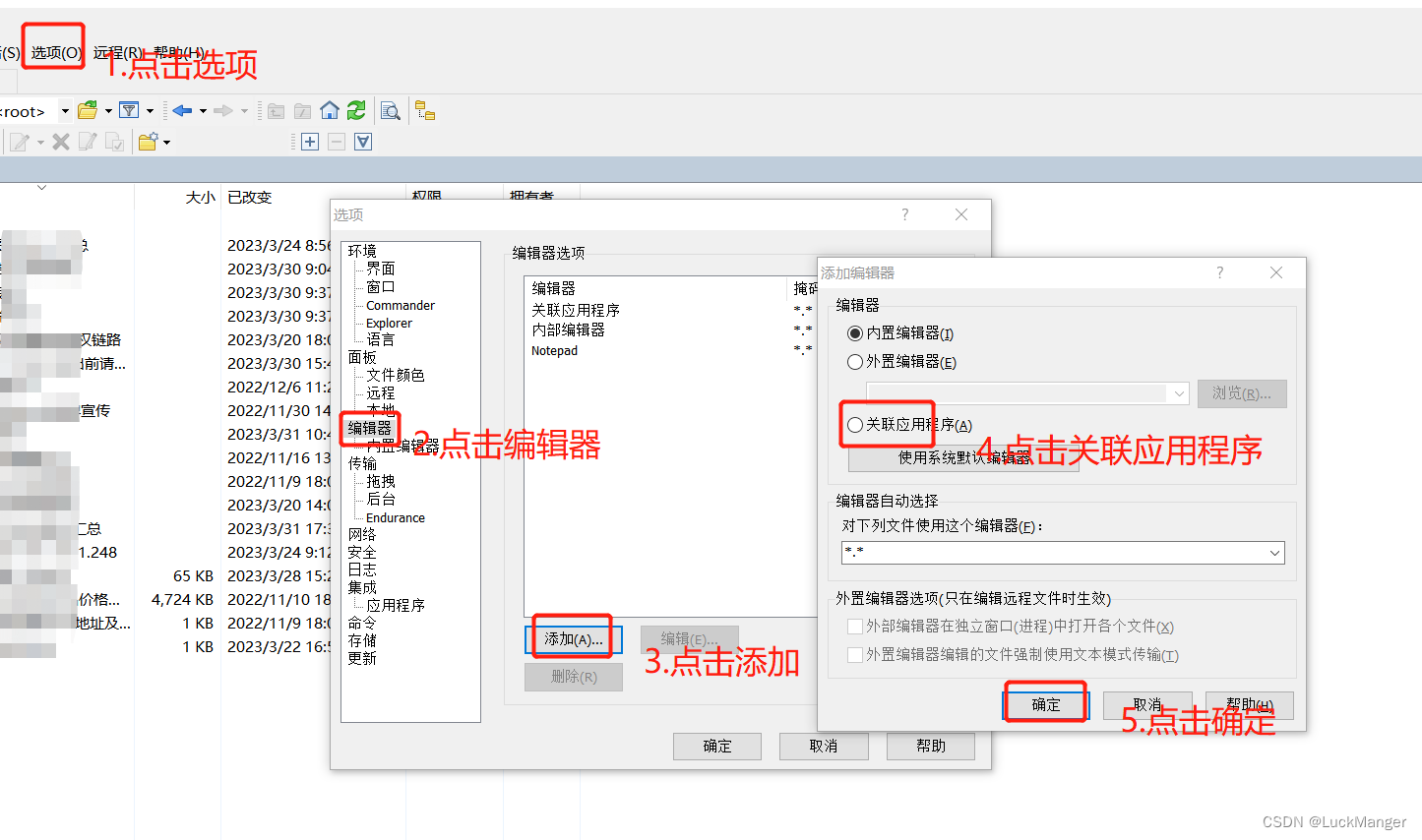Open the external editor path combo box

[x=1027, y=393]
